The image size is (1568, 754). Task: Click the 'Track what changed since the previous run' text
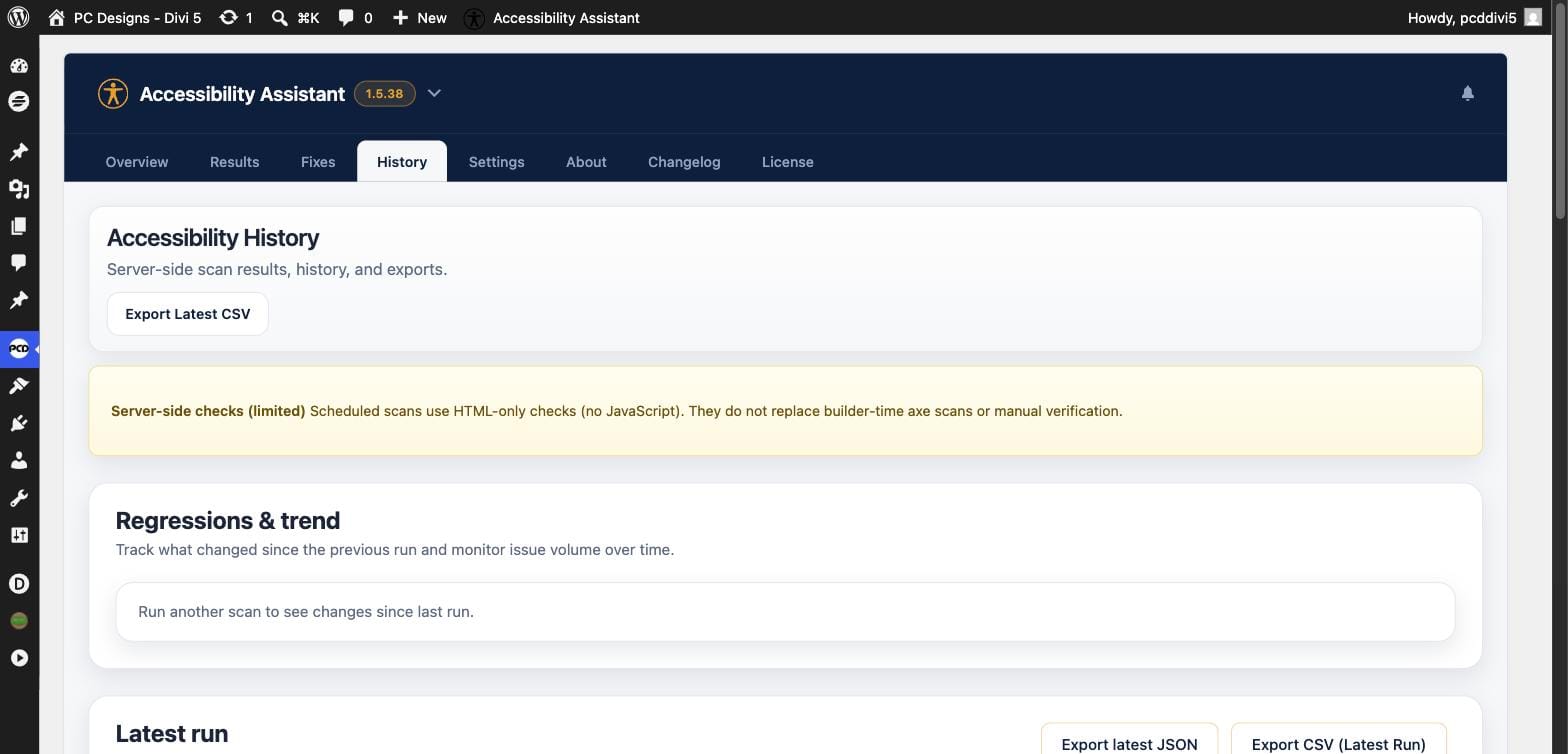(x=395, y=550)
